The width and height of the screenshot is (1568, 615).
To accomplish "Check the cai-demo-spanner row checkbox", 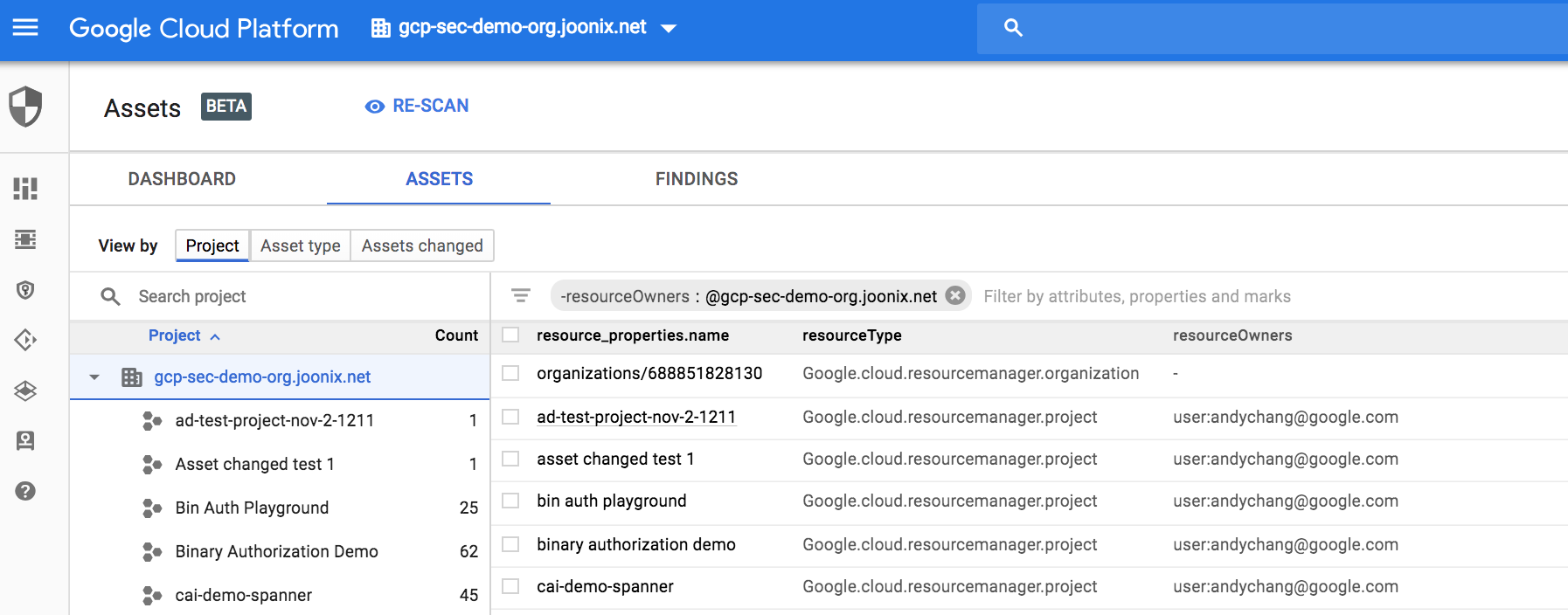I will point(511,586).
